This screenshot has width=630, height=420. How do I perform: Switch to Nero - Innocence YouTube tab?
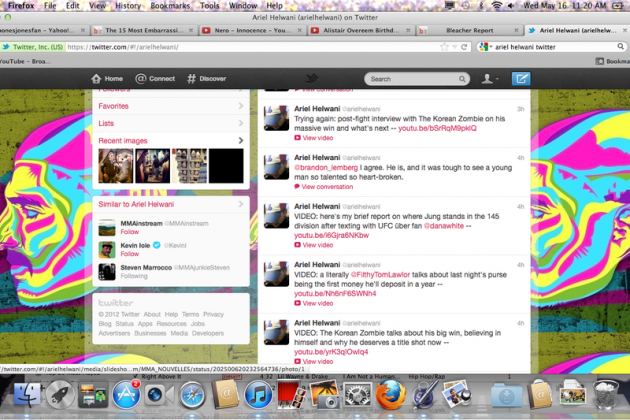[252, 30]
